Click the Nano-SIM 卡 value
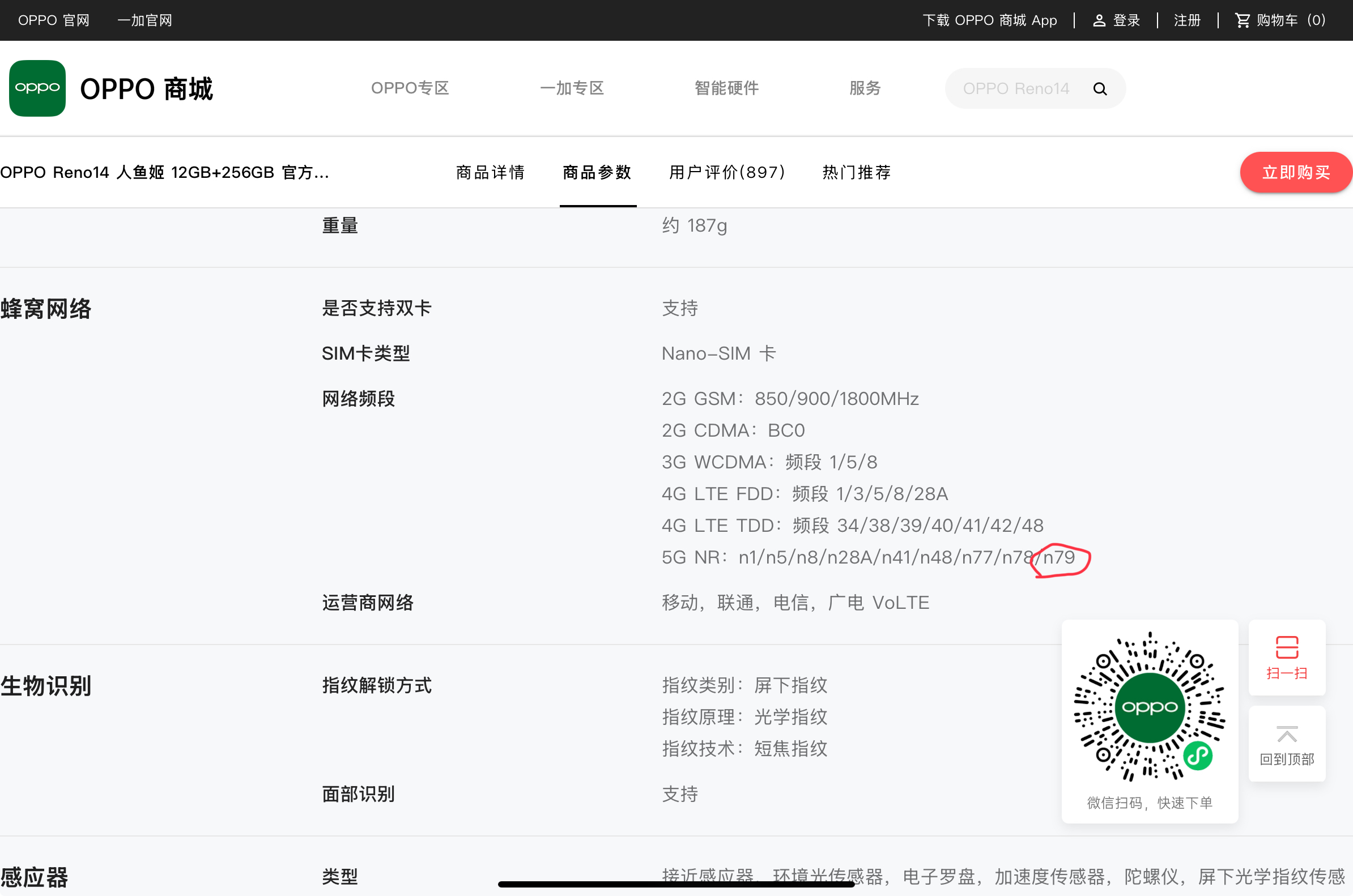The image size is (1353, 896). (718, 354)
